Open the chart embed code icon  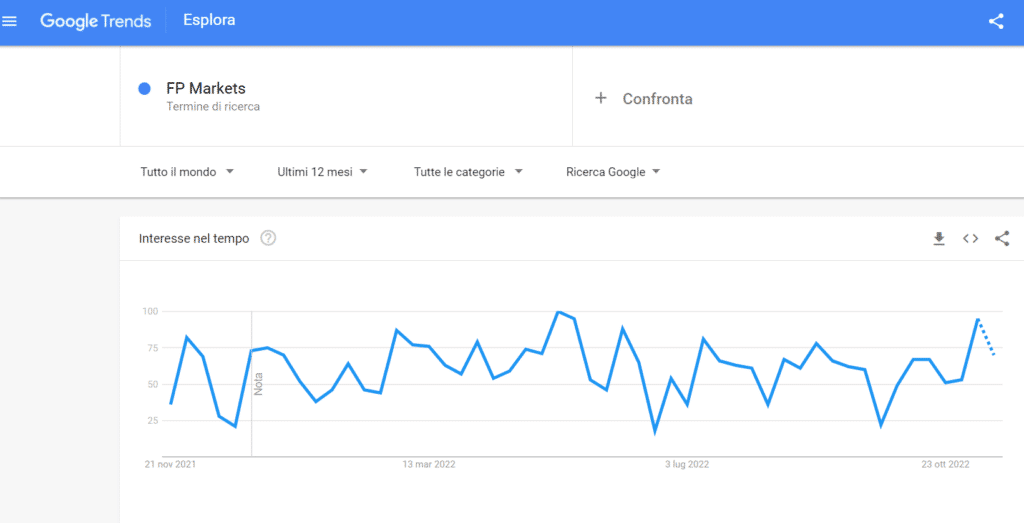pyautogui.click(x=970, y=238)
